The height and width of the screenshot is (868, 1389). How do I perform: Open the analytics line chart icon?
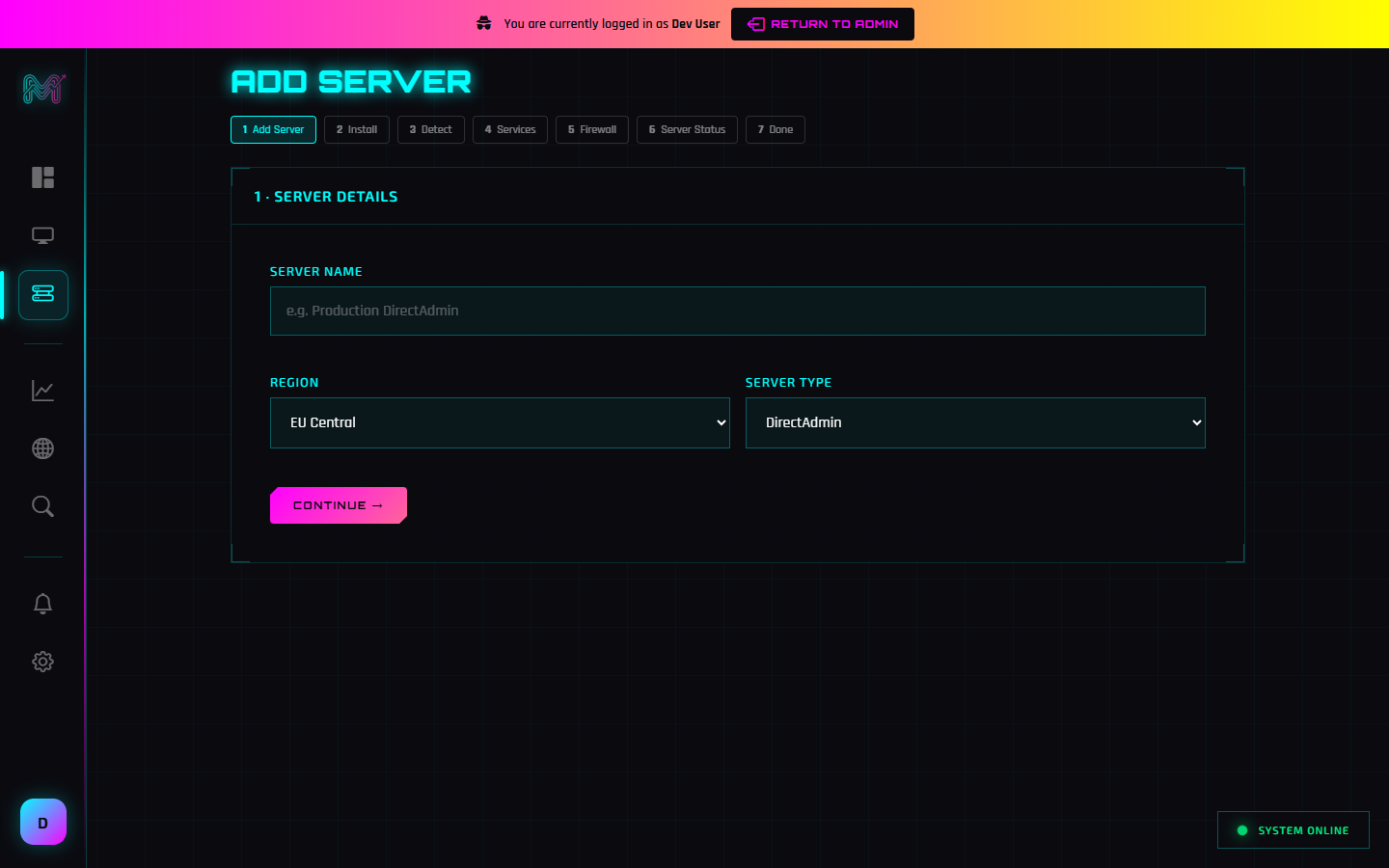42,391
